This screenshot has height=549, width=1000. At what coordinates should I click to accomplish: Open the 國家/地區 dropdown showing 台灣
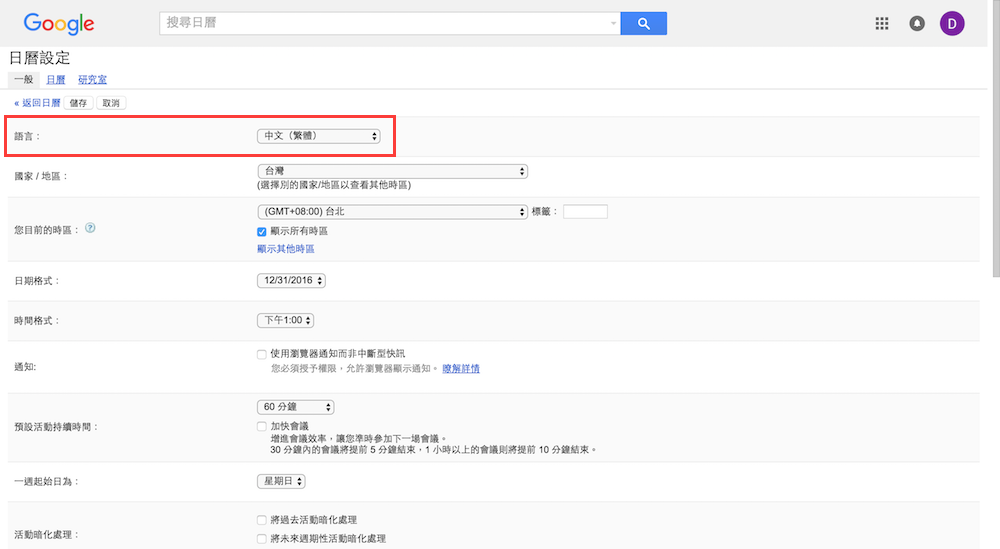point(392,171)
